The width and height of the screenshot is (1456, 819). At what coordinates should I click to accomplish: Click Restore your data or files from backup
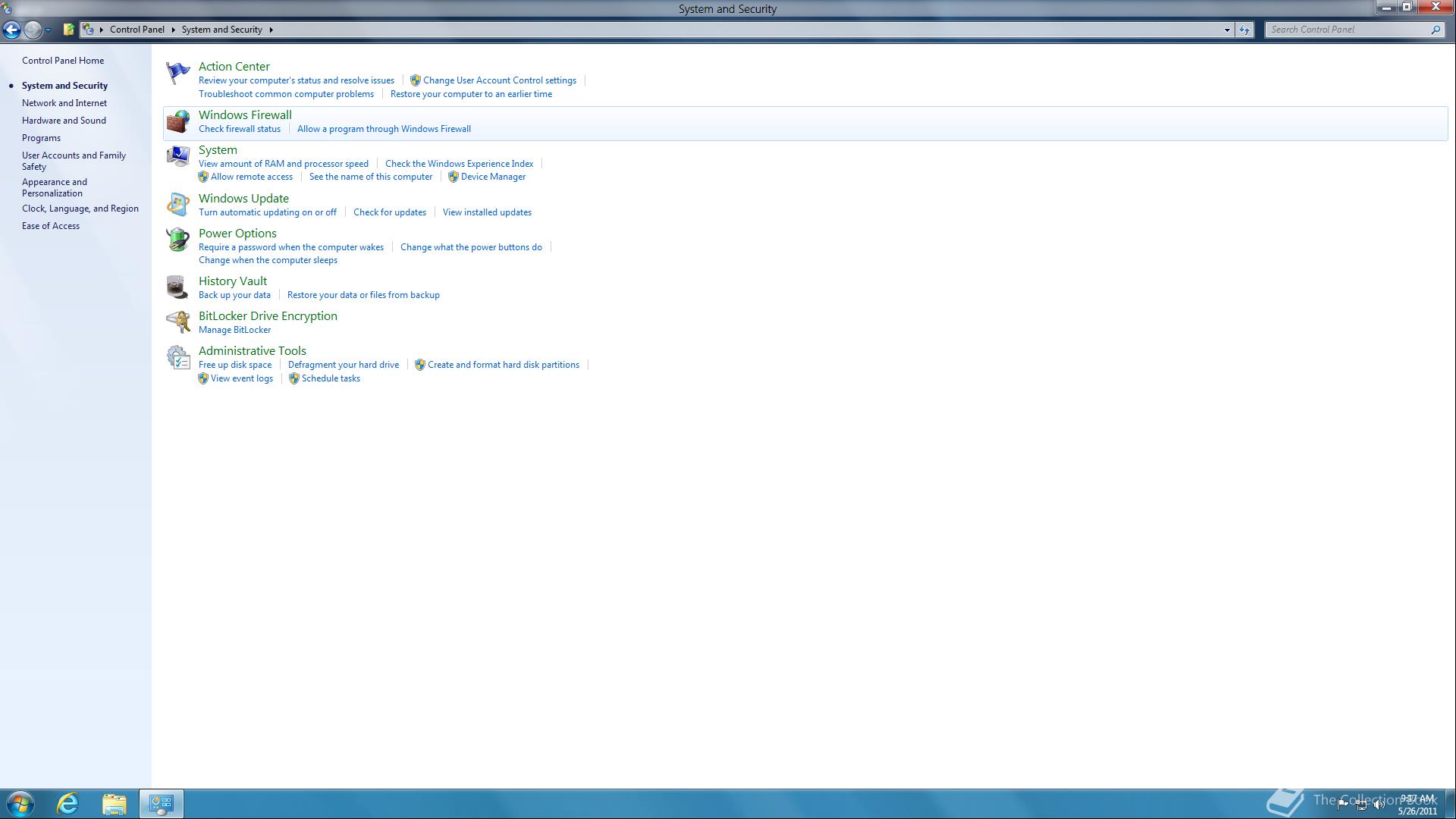(x=363, y=295)
